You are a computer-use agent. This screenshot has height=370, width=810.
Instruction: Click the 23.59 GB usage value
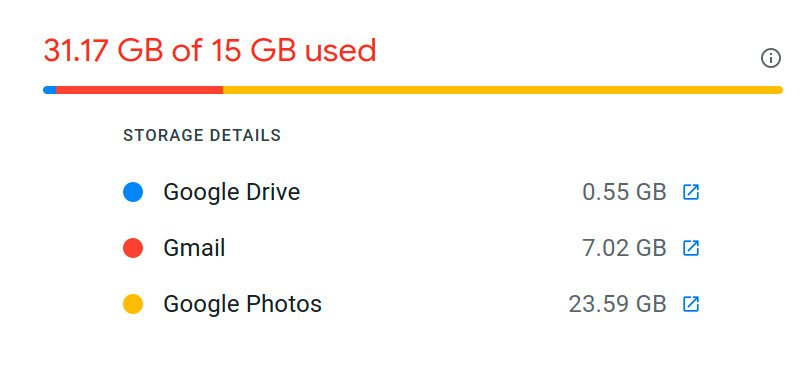click(x=617, y=304)
